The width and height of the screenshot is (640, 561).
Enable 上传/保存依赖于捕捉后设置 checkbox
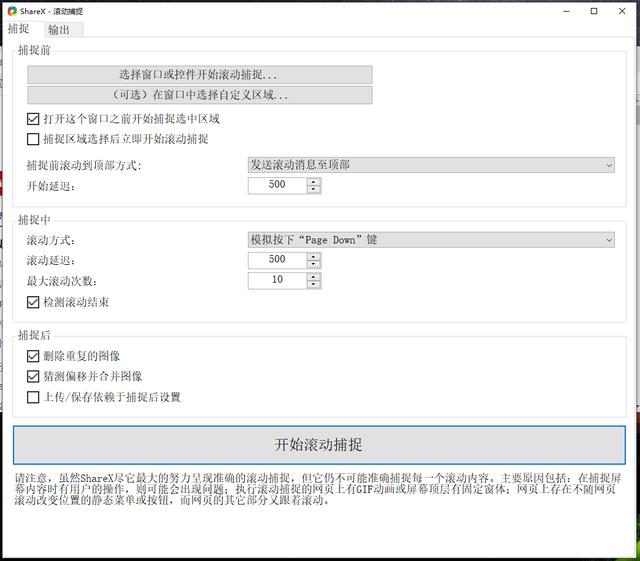[33, 397]
